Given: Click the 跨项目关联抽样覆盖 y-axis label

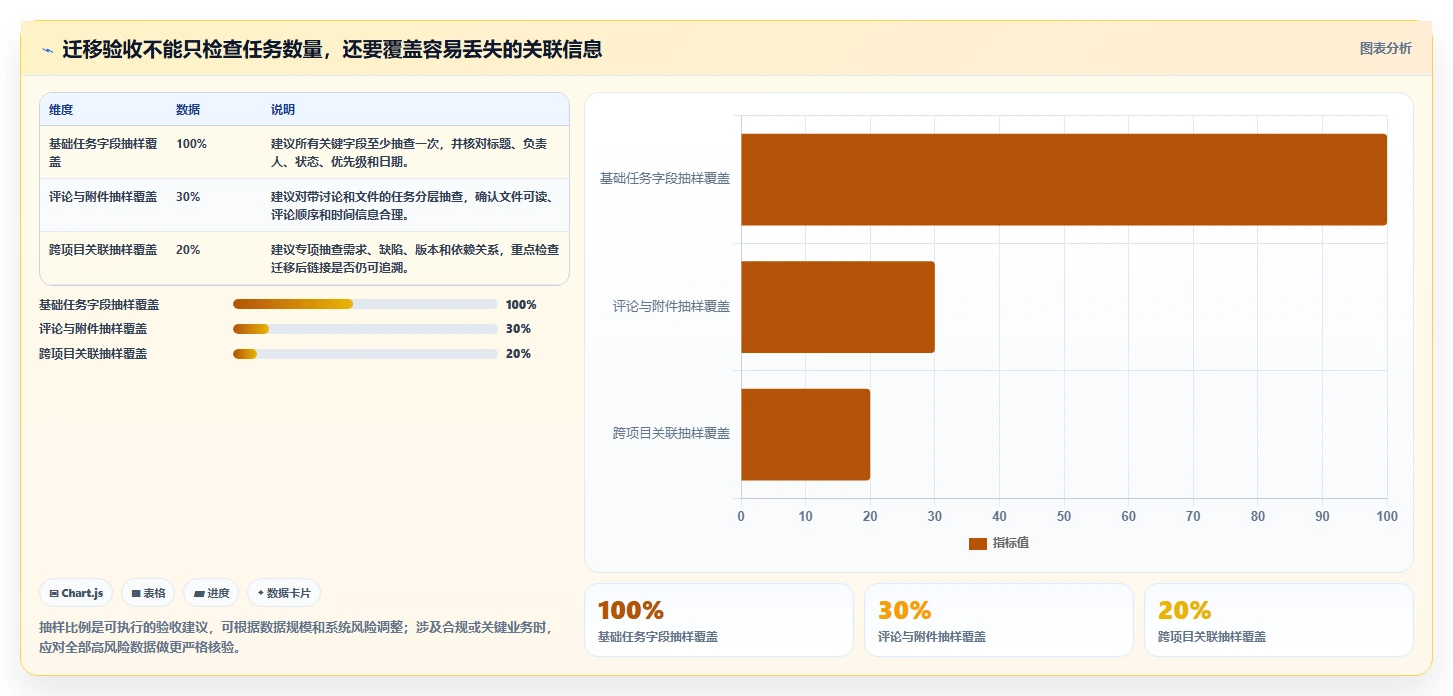Looking at the screenshot, I should point(671,434).
